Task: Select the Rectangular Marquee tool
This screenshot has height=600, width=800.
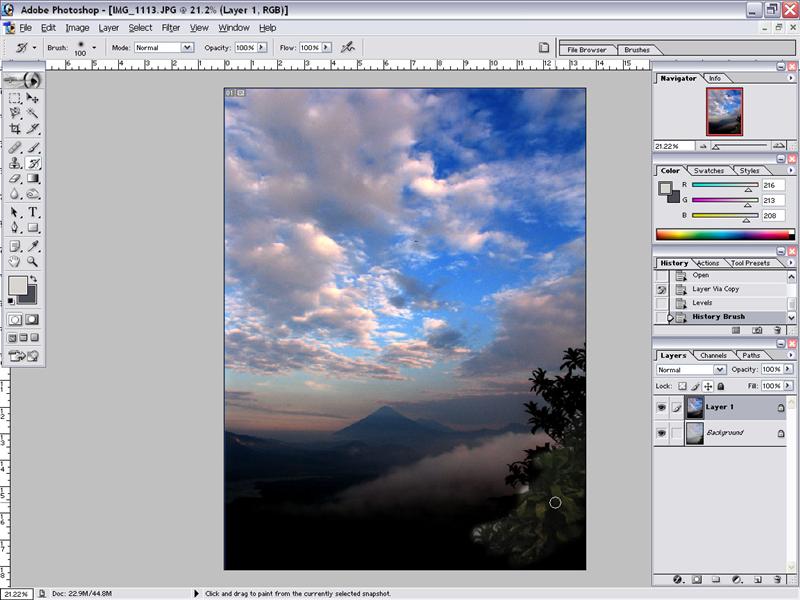Action: coord(15,98)
